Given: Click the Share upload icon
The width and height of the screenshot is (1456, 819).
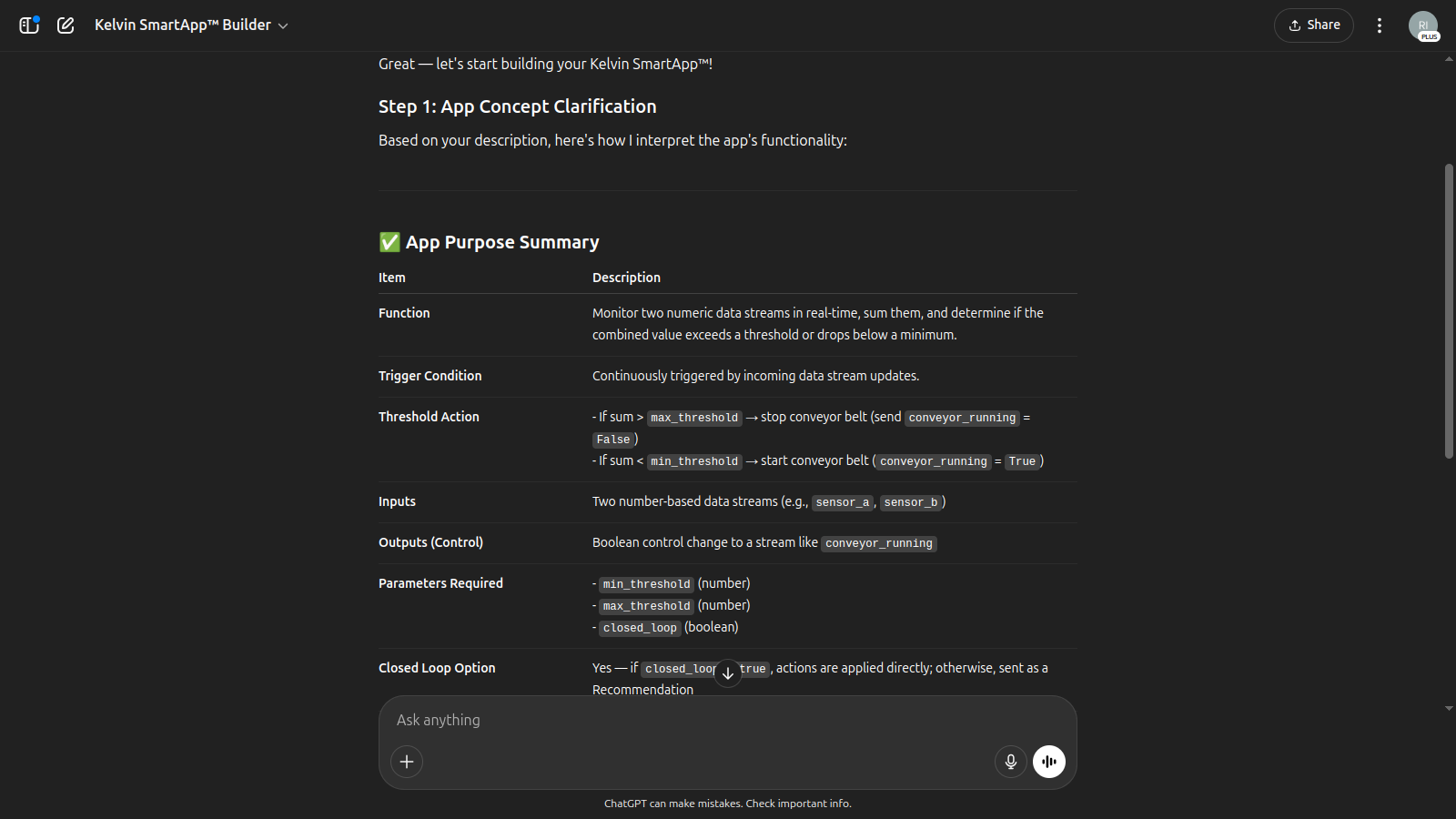Looking at the screenshot, I should click(x=1295, y=25).
